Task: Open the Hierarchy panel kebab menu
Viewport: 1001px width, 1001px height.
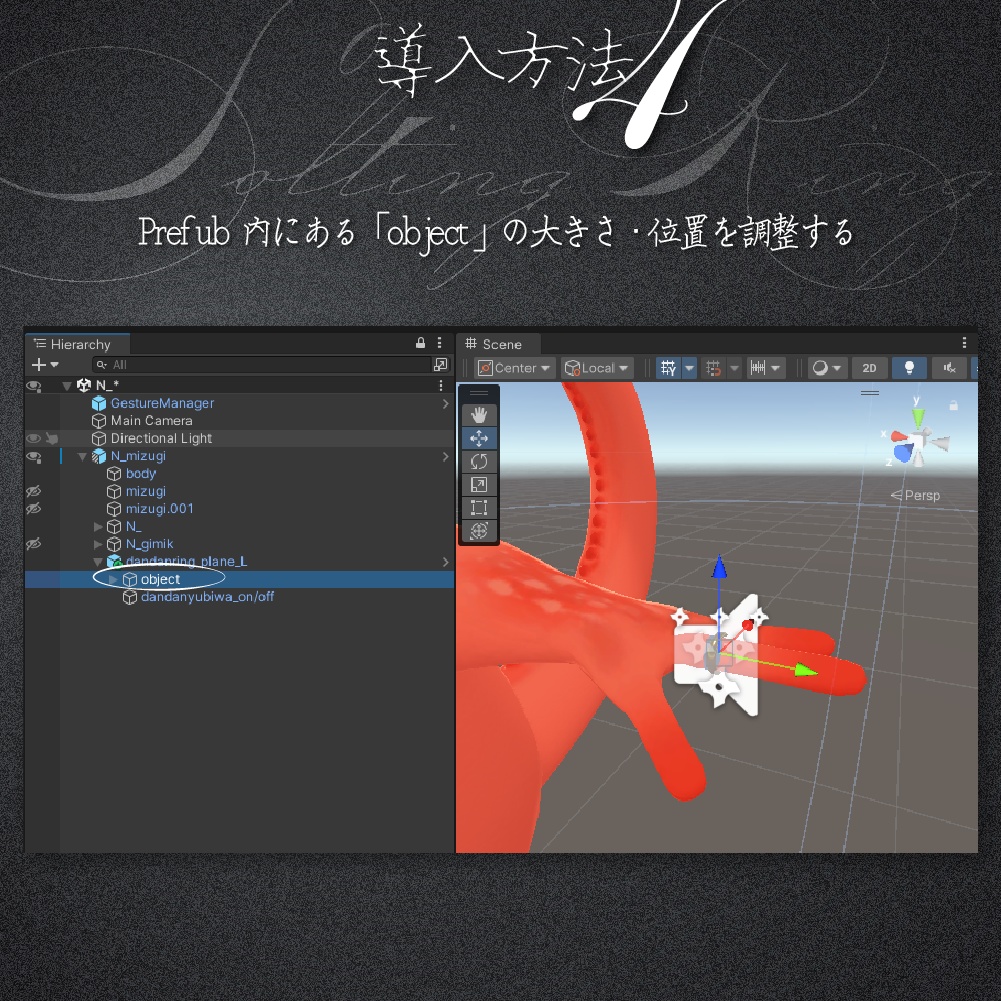Action: 439,343
